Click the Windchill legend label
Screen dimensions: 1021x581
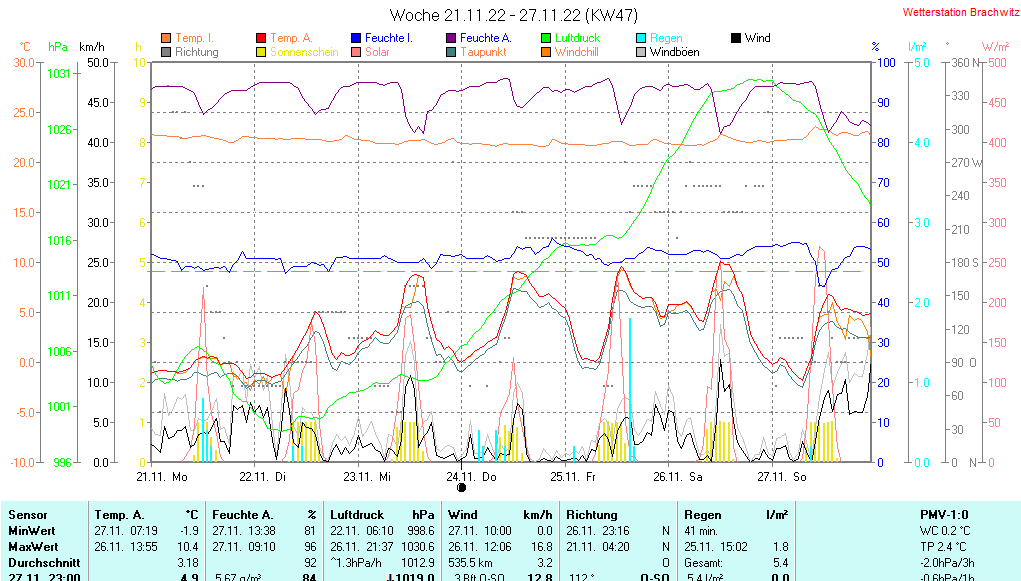577,52
